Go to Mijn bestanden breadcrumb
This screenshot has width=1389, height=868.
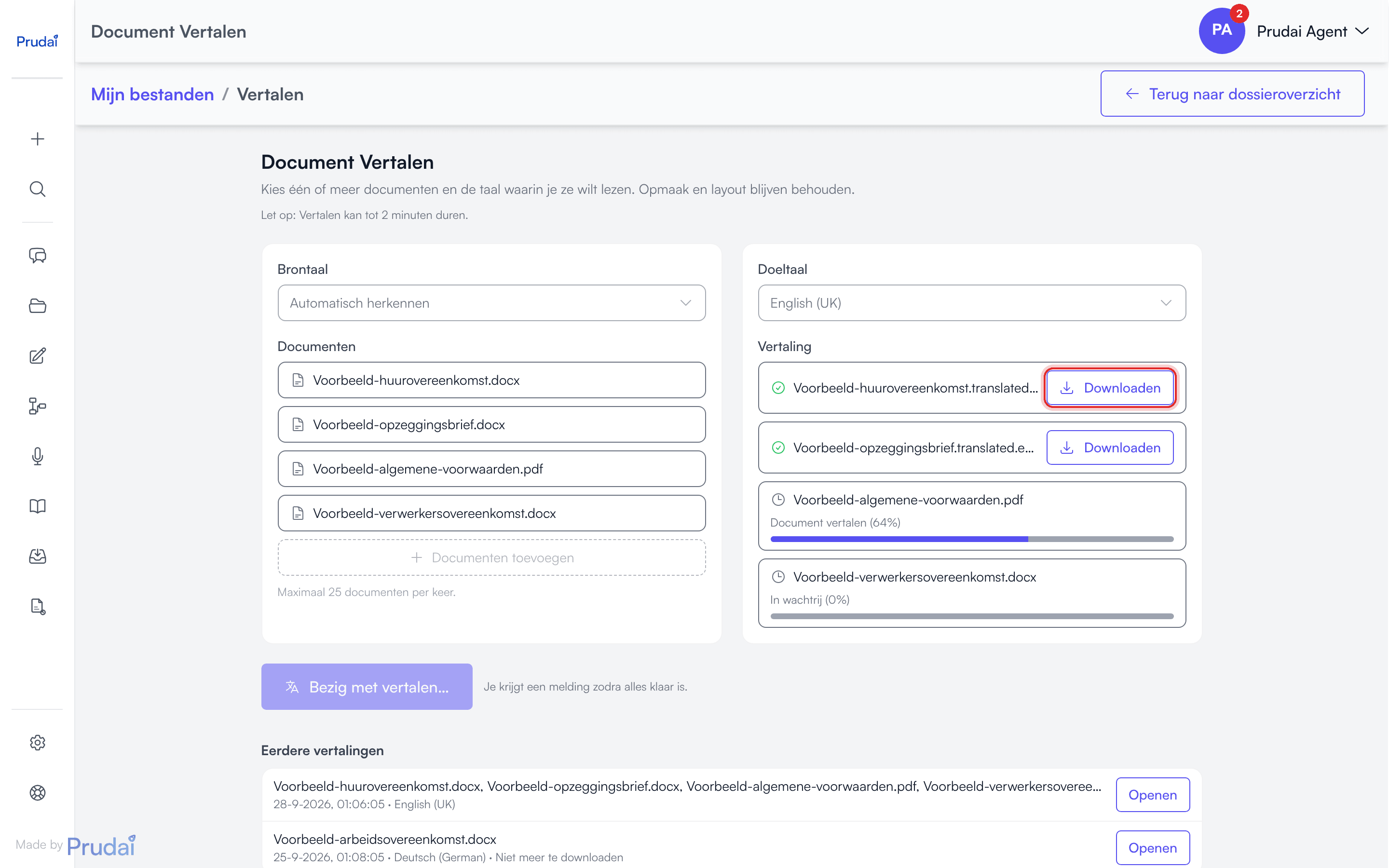(x=152, y=94)
